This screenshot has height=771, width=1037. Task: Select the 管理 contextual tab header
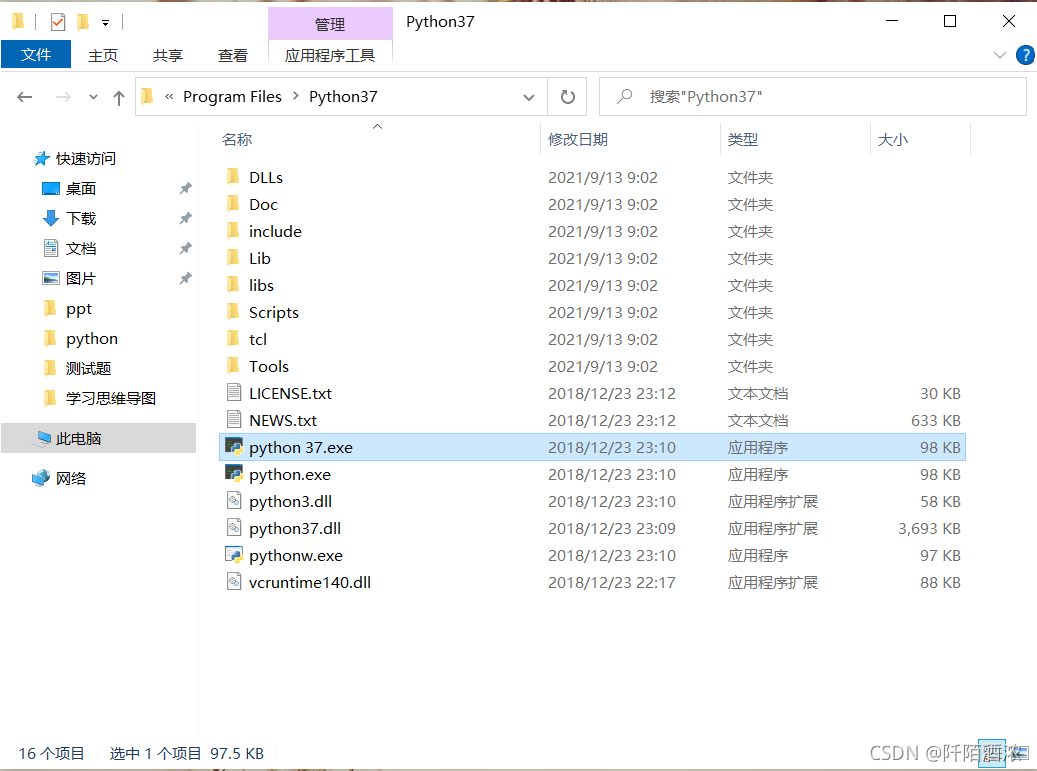[330, 24]
